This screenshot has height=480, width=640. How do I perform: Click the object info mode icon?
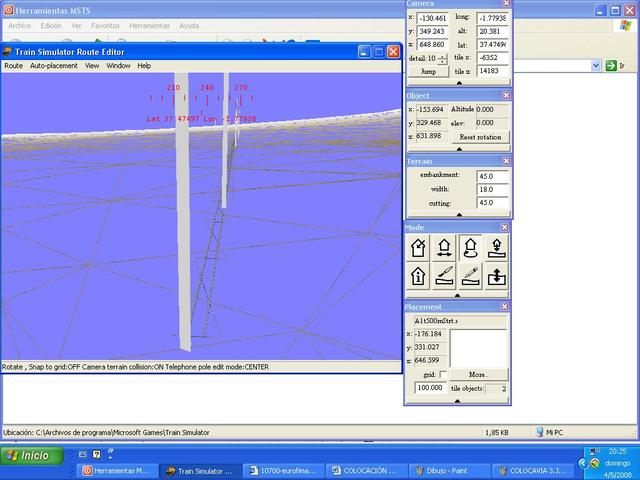[418, 274]
